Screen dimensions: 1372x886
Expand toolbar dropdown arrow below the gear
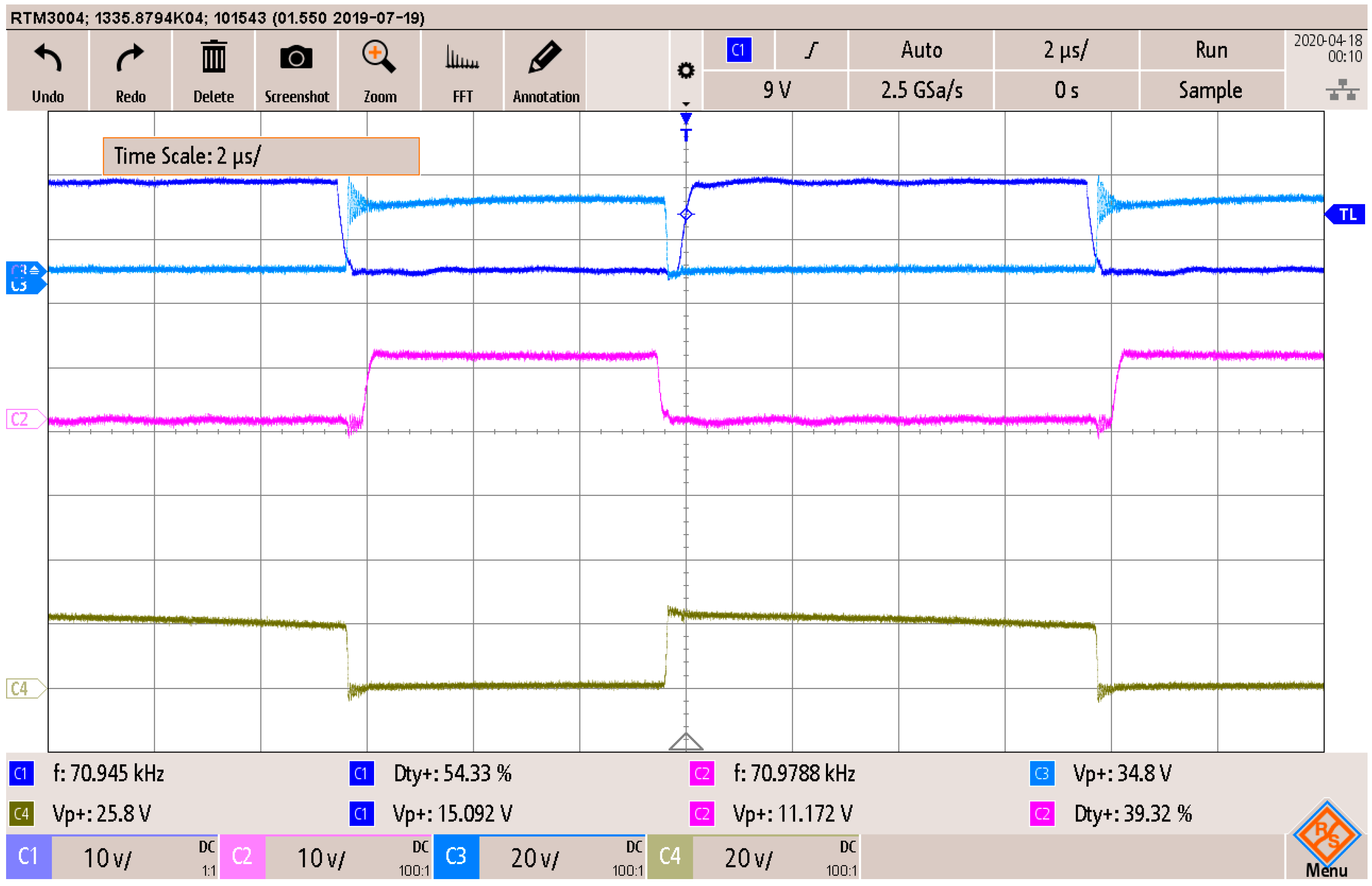pos(686,103)
